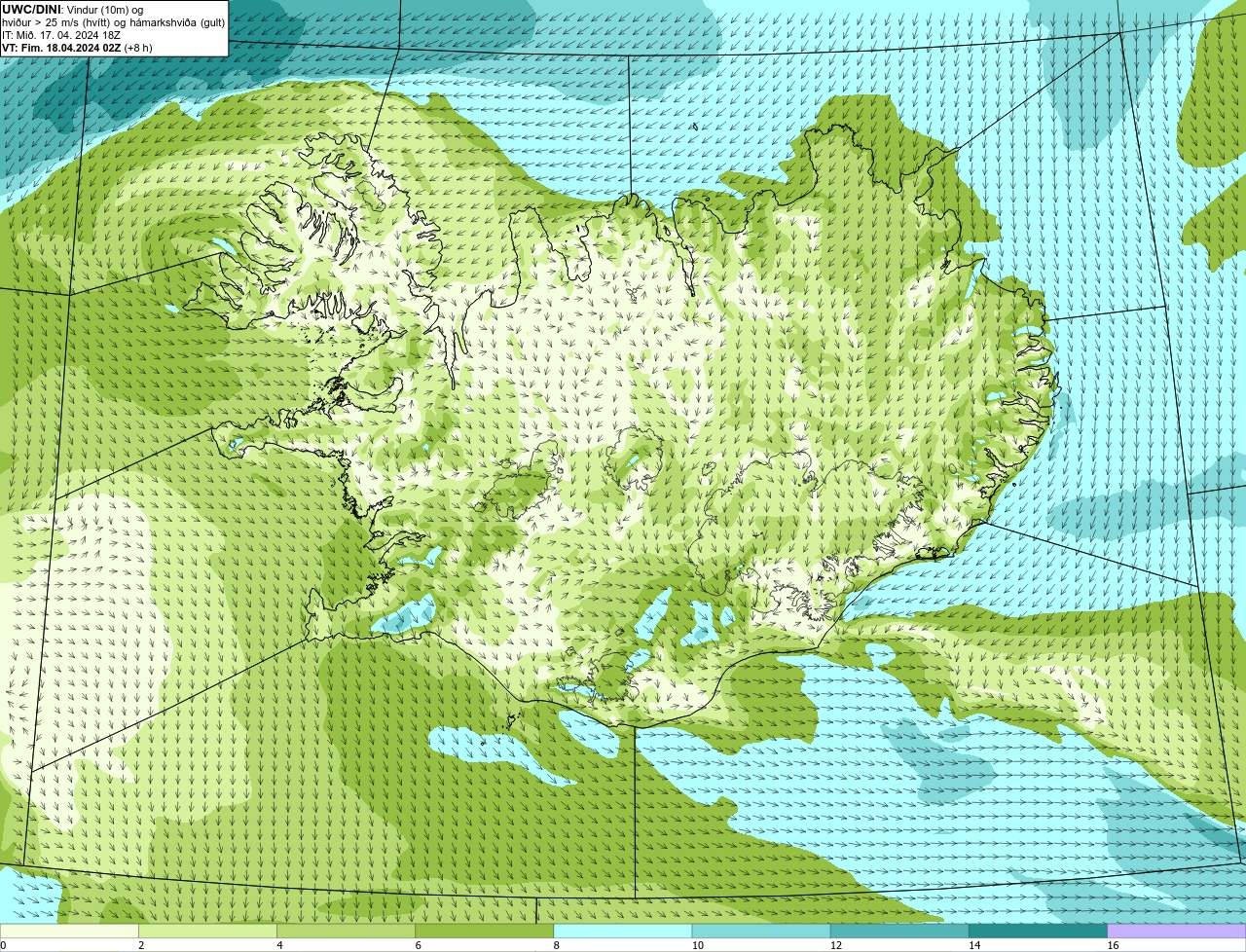Click the 4–6 m/s green legend swatch

(346, 931)
